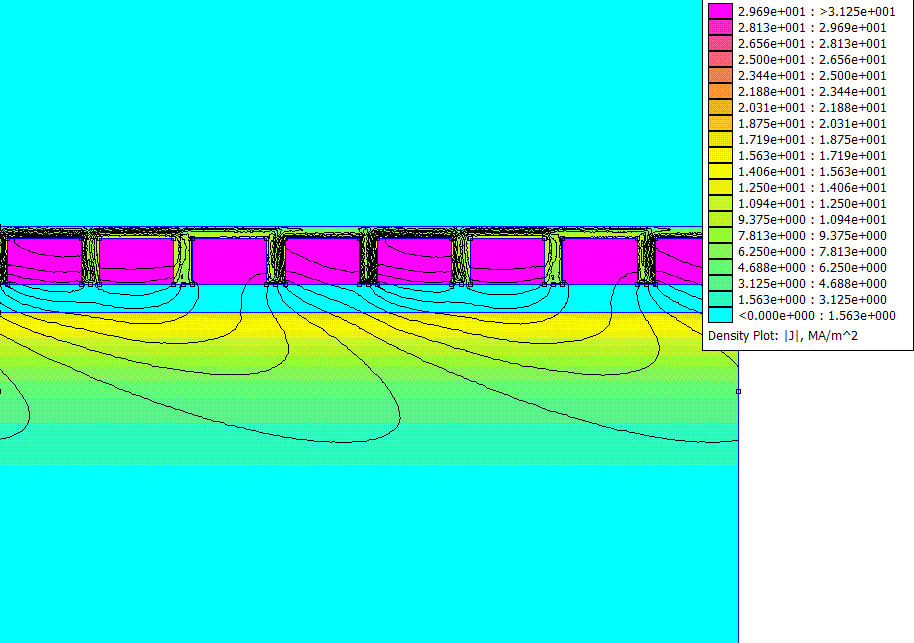Click the 1.563e+000 : 3.125e+000 legend swatch

pos(720,299)
